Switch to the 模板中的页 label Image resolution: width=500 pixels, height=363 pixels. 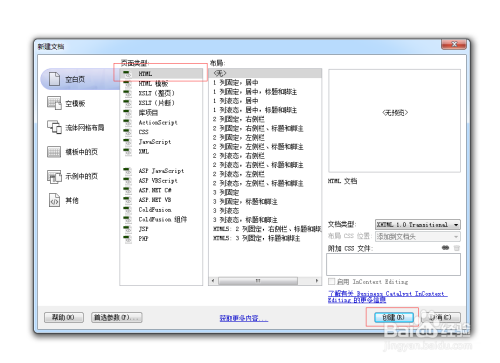81,152
